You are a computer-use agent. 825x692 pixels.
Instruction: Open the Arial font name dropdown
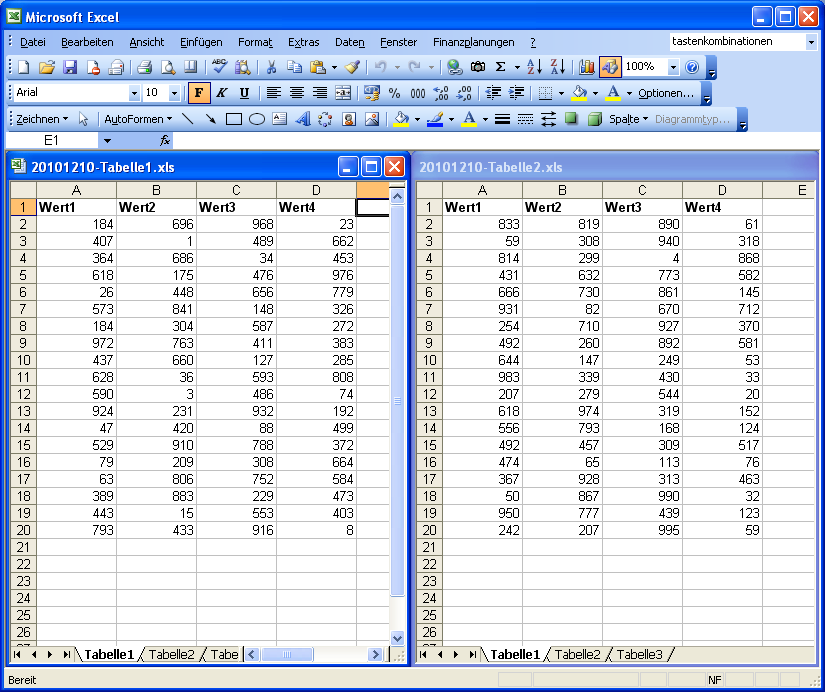pyautogui.click(x=134, y=93)
